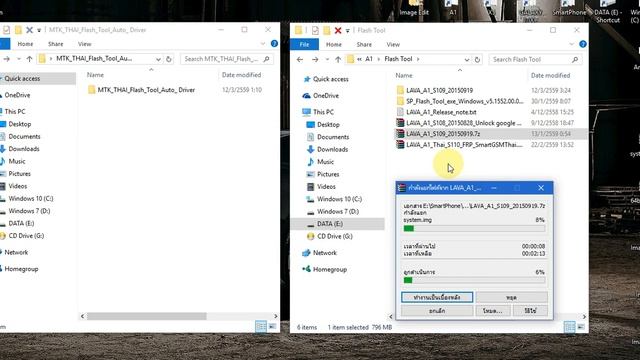Screen dimensions: 640x360
Task: Click the Mode button in extraction dialog
Action: point(493,311)
